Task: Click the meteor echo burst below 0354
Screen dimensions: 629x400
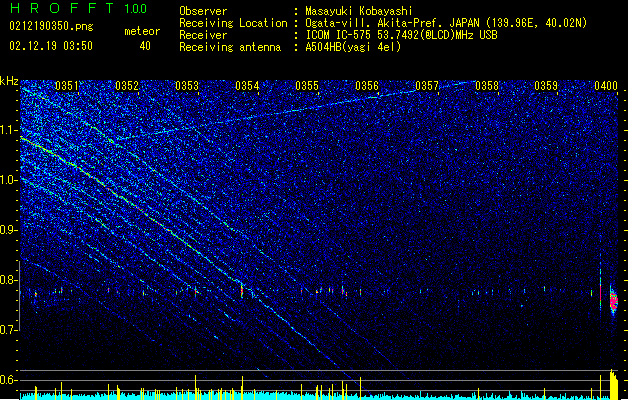Action: [242, 291]
